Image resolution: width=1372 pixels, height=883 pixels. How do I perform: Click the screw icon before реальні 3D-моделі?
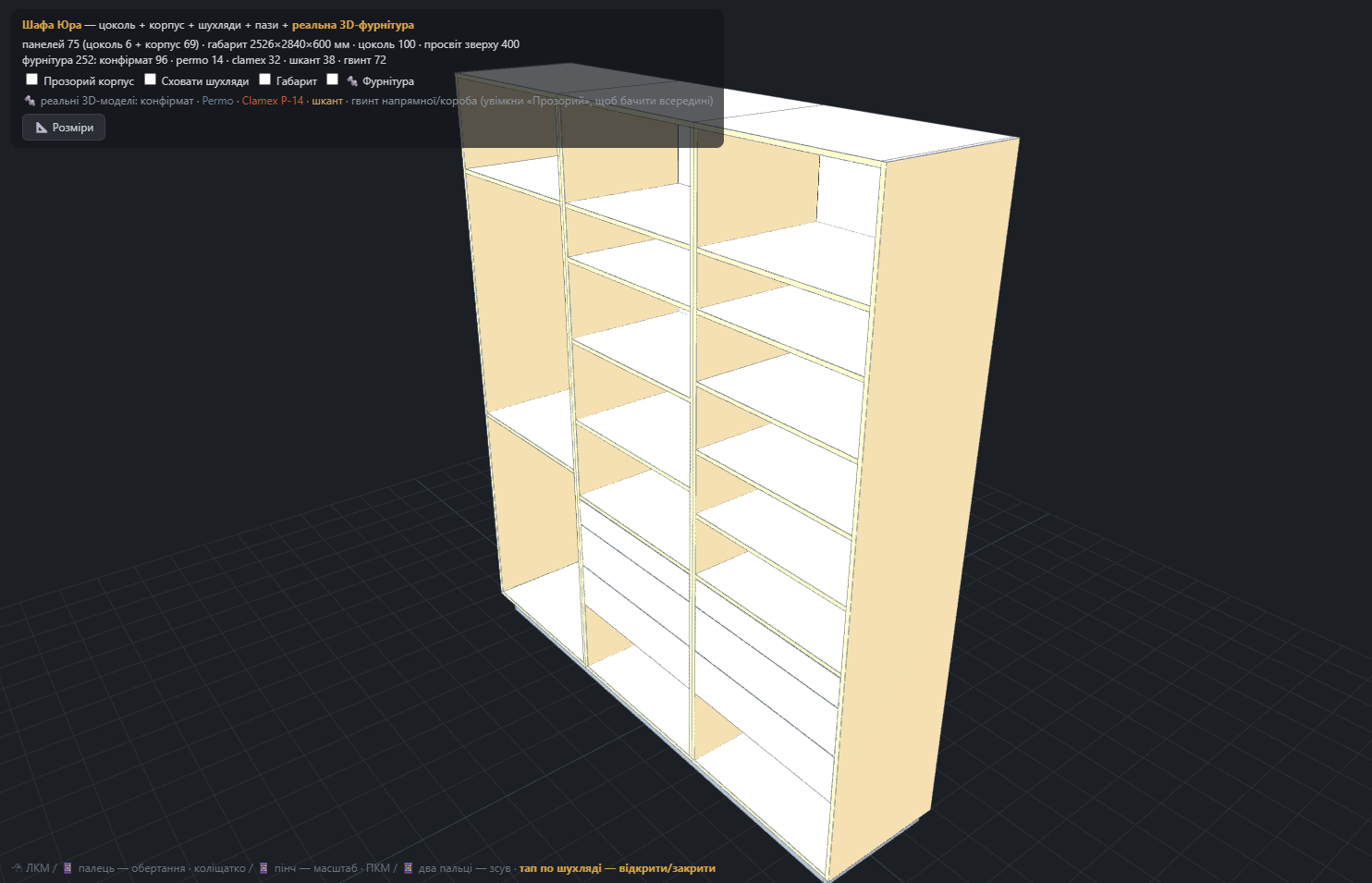coord(30,101)
